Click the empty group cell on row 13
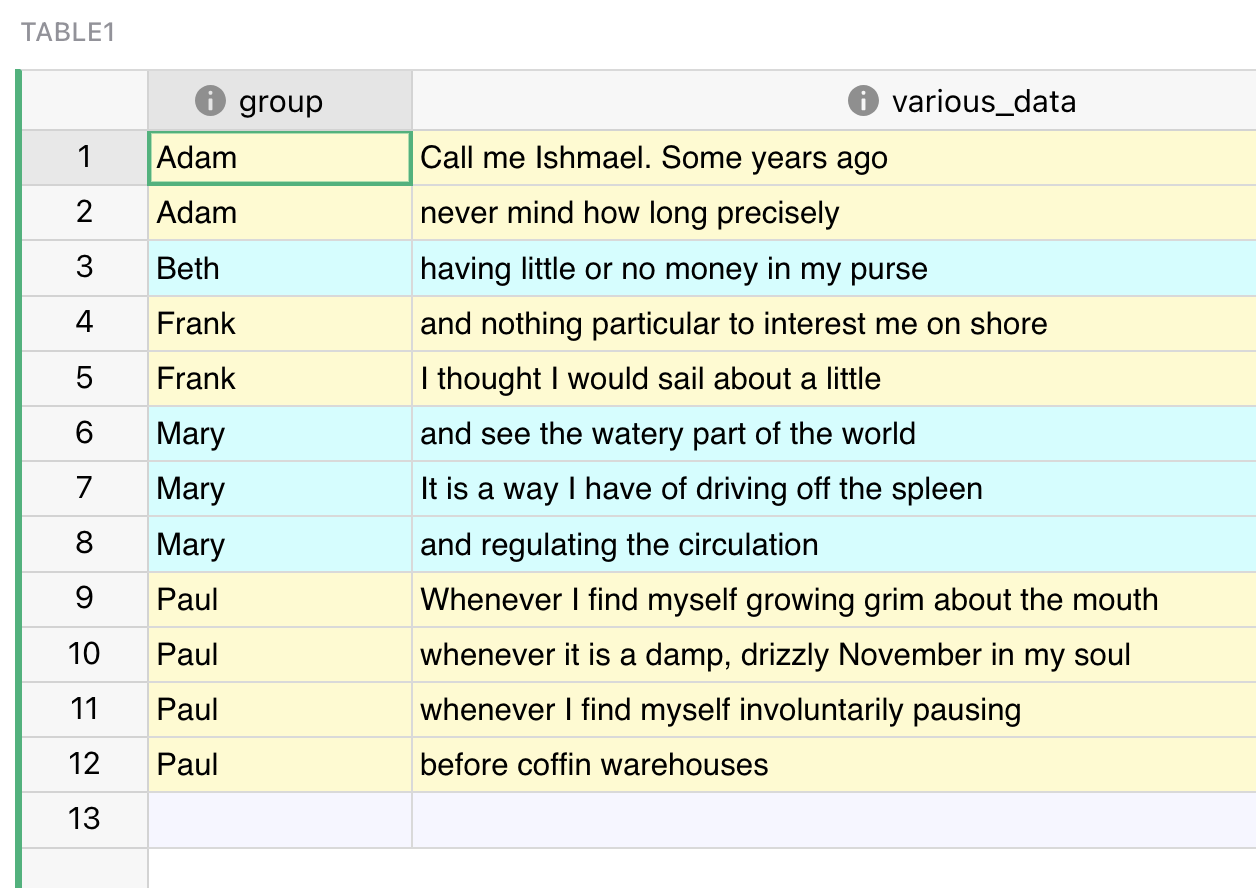 click(x=280, y=819)
